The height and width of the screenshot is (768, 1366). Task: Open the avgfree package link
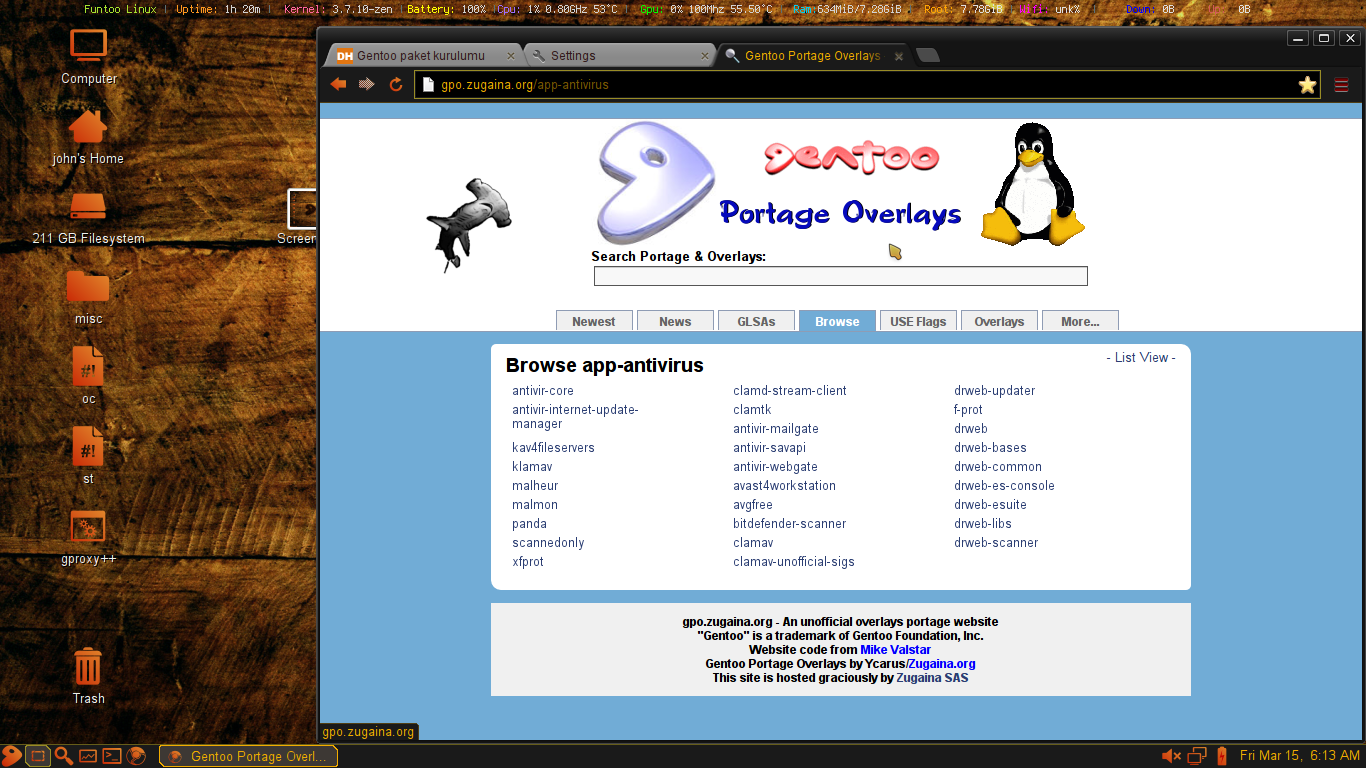(752, 505)
